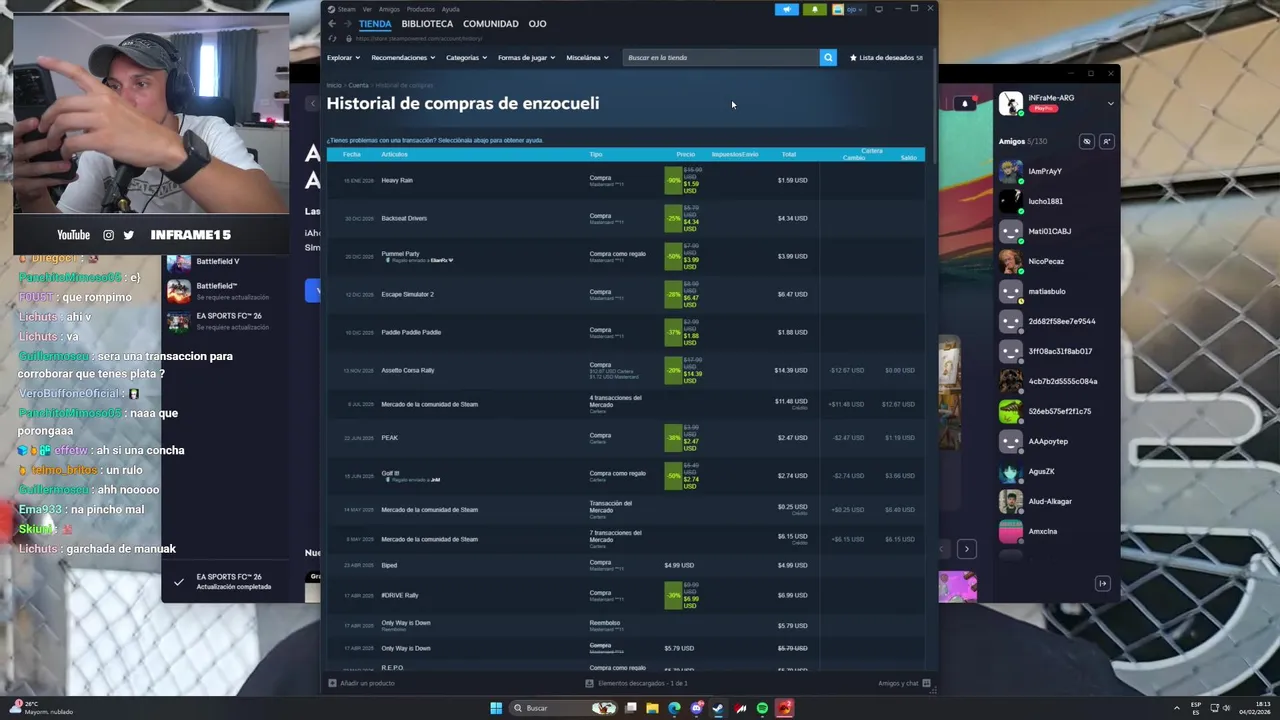
Task: Focus the 'Buscar en la tienda' field
Action: point(721,58)
